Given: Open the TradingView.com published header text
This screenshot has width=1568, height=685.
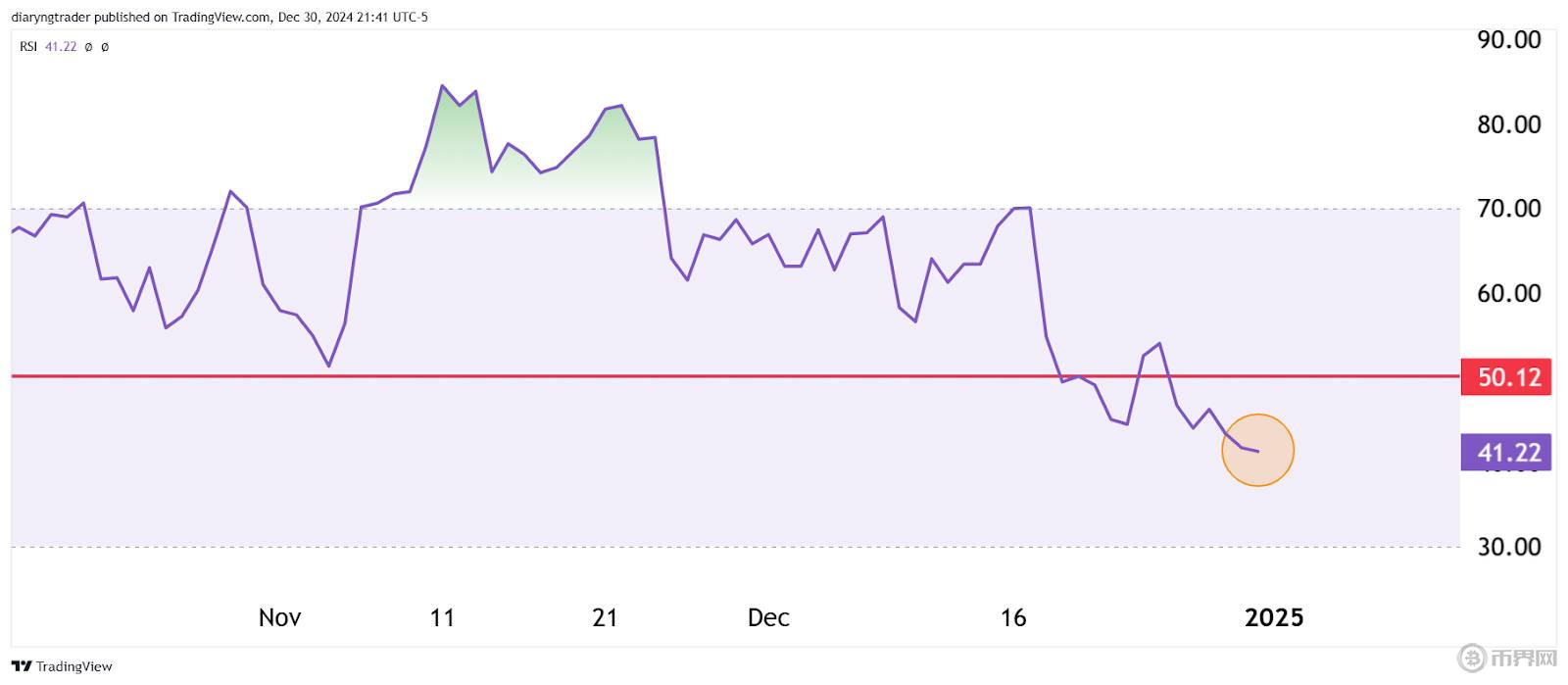Looking at the screenshot, I should [x=220, y=17].
